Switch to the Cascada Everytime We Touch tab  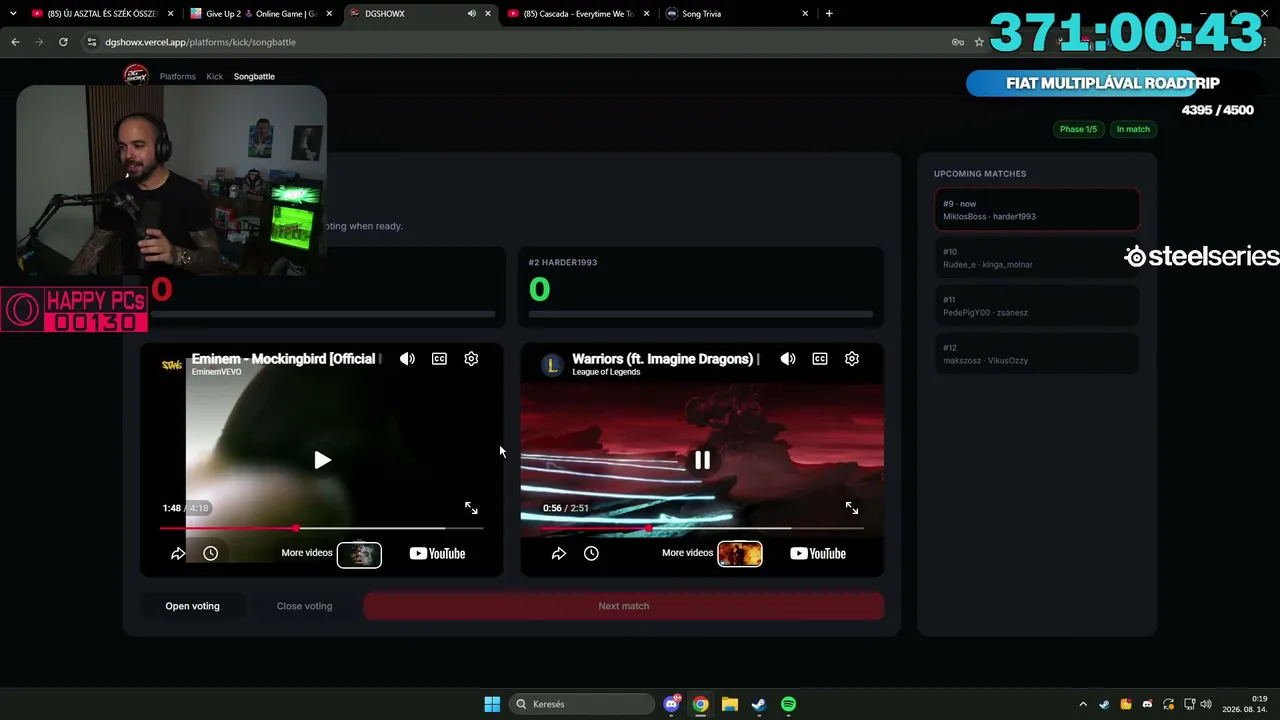[x=578, y=14]
